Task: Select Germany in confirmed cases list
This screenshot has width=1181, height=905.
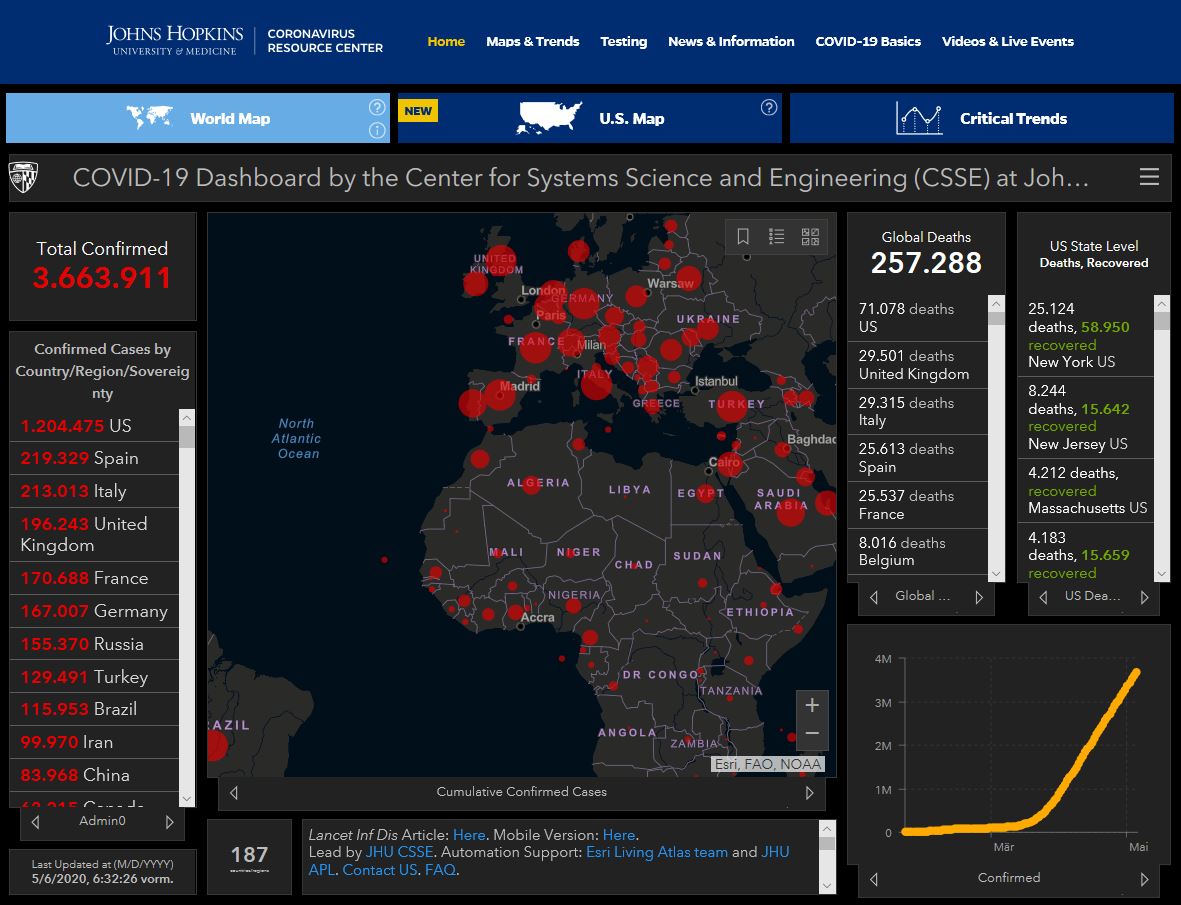Action: (94, 611)
